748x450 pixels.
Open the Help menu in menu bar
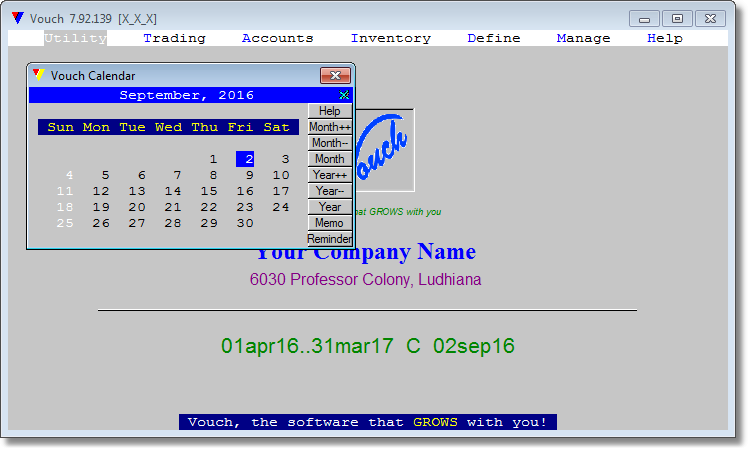665,38
